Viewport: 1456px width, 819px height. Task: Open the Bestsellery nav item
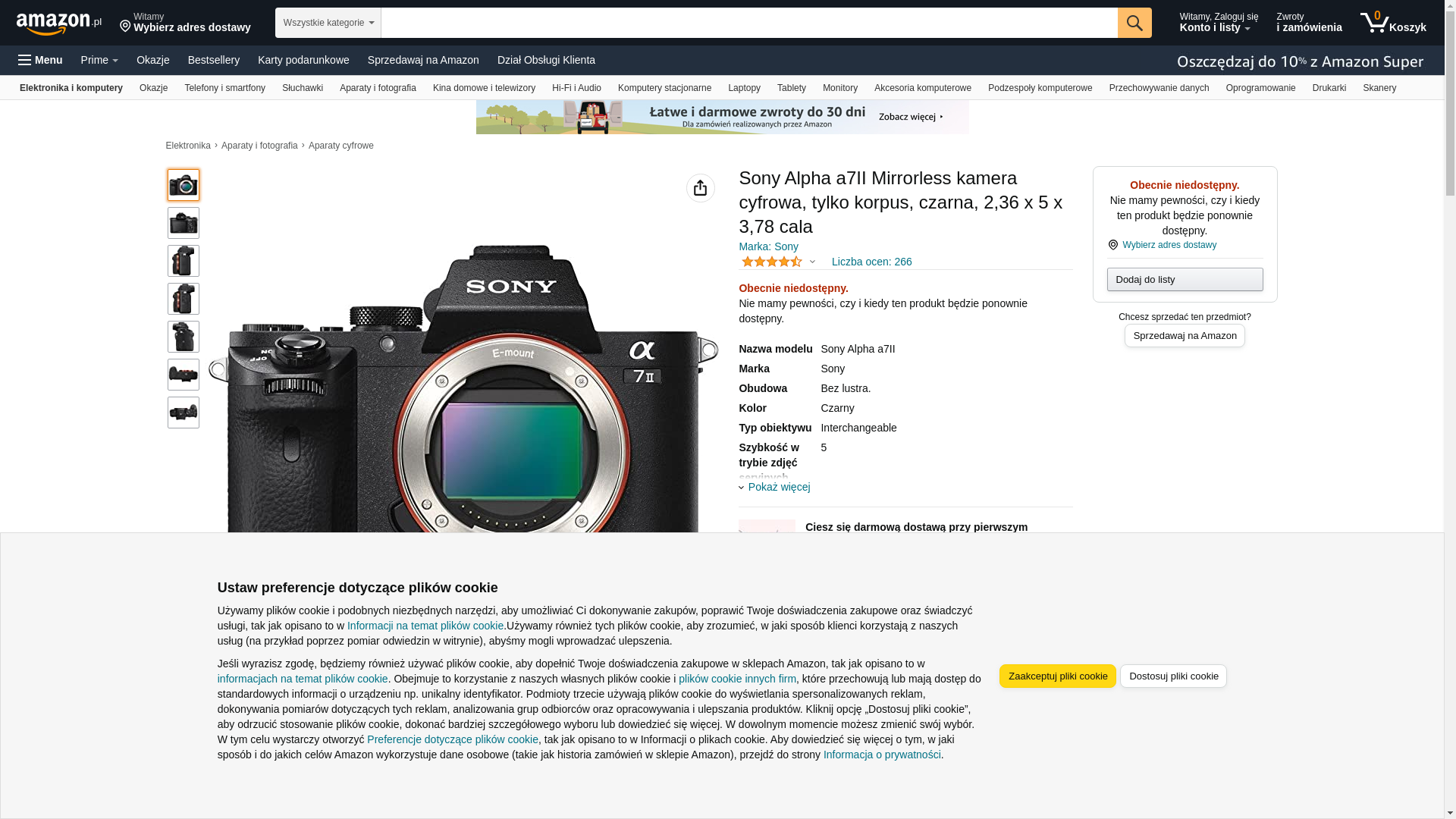pos(214,60)
